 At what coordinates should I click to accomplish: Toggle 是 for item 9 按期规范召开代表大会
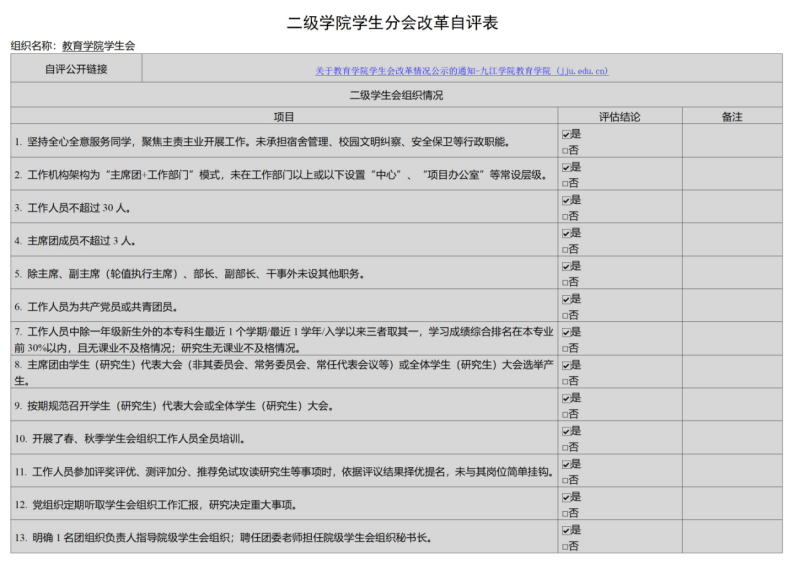point(566,398)
